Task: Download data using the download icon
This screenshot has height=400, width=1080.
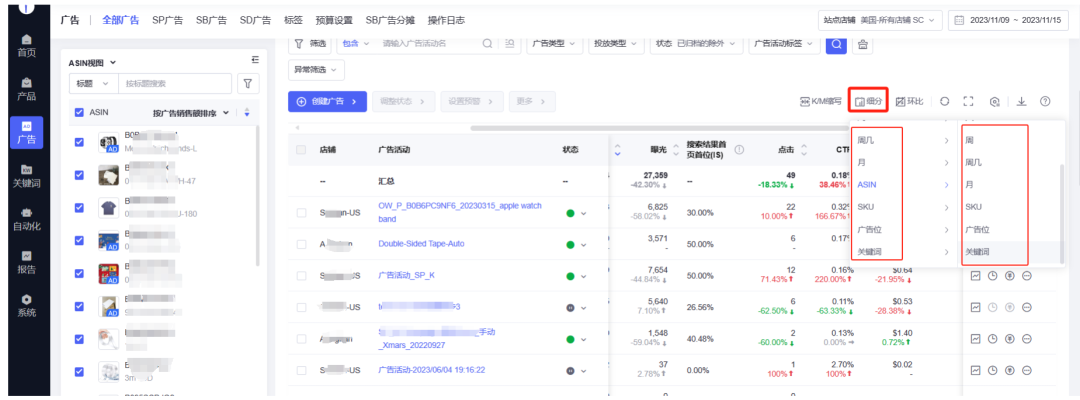Action: pyautogui.click(x=1021, y=101)
